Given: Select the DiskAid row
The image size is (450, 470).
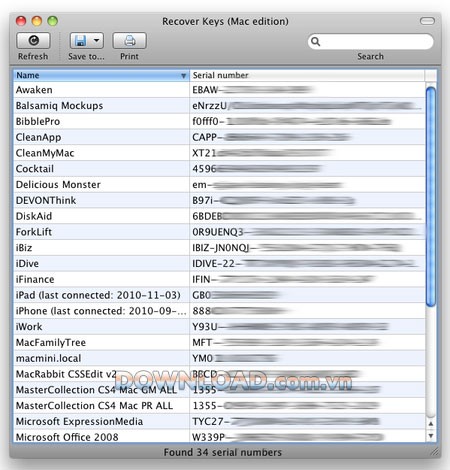Looking at the screenshot, I should point(219,216).
